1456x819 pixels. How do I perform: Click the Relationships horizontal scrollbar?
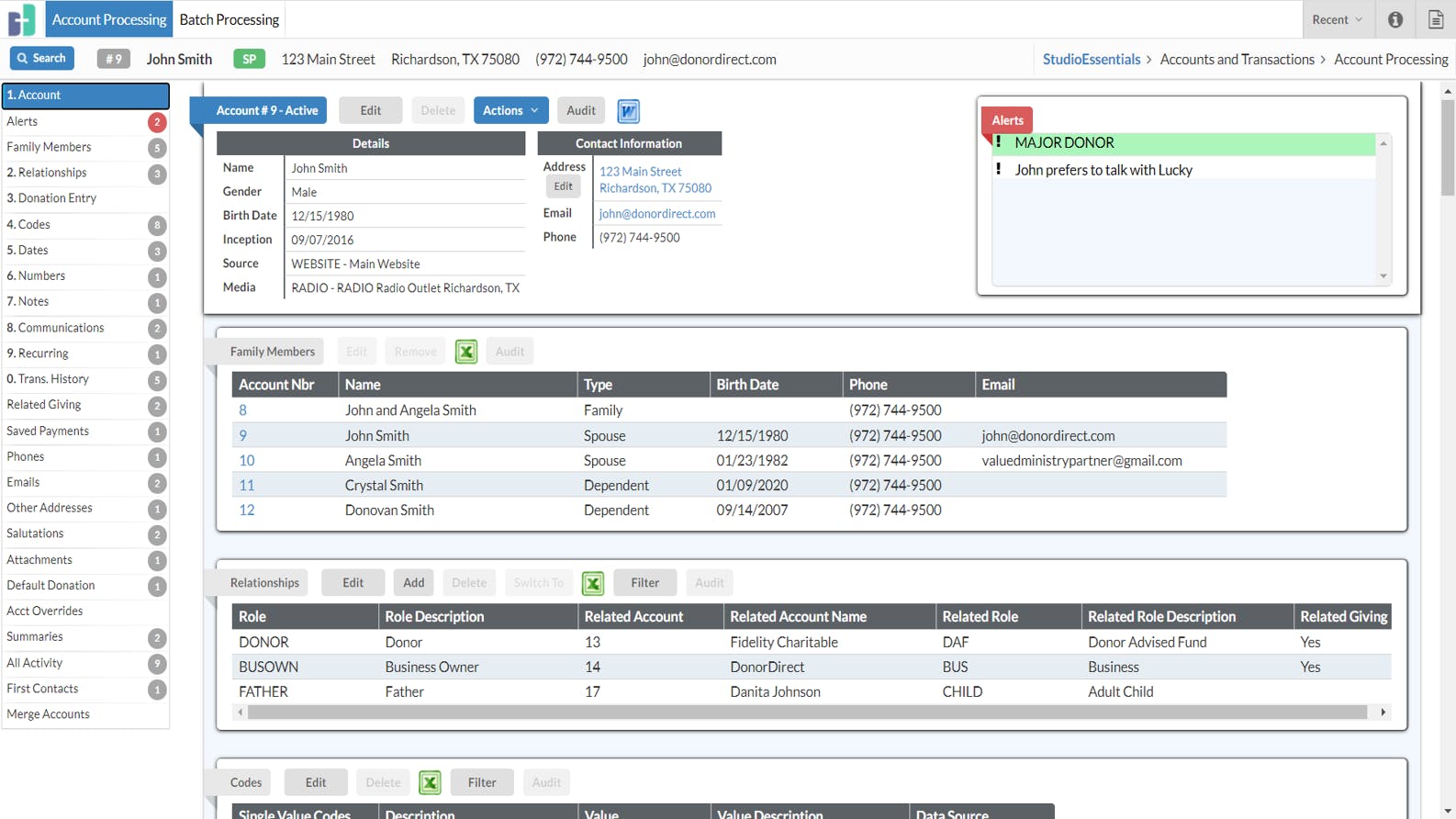(x=808, y=712)
